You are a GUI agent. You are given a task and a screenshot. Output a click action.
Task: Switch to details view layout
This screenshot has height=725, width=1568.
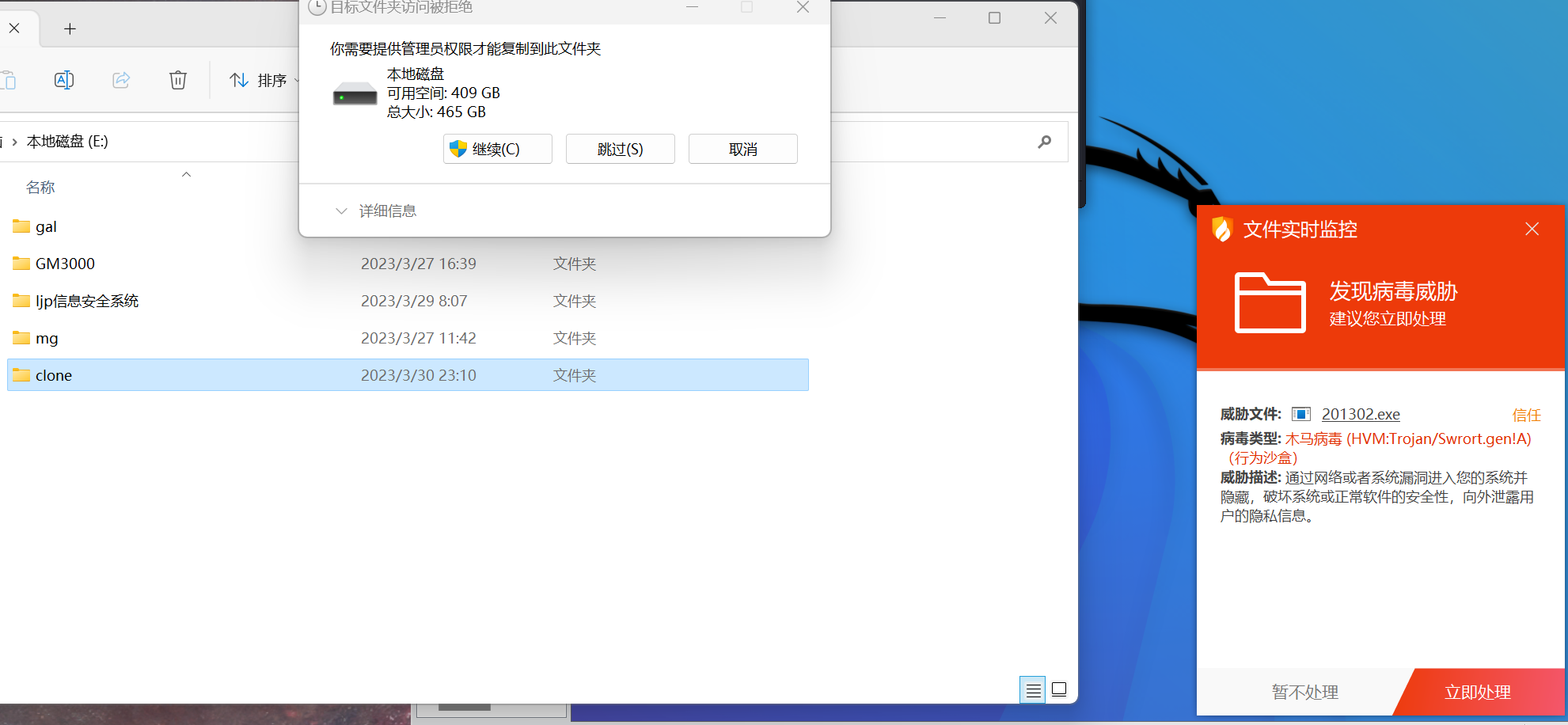click(x=1033, y=690)
